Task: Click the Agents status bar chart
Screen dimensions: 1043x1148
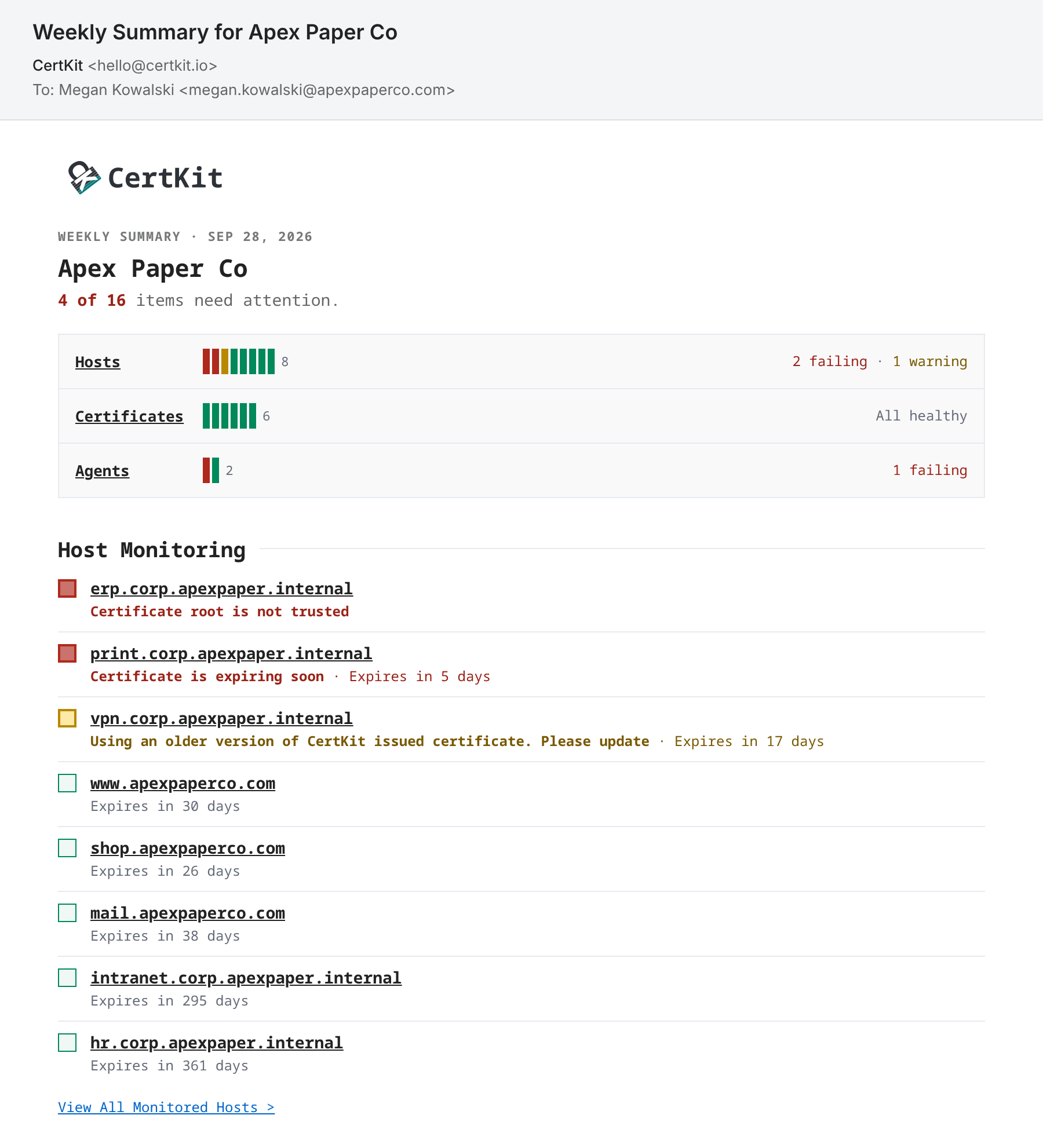Action: coord(211,470)
